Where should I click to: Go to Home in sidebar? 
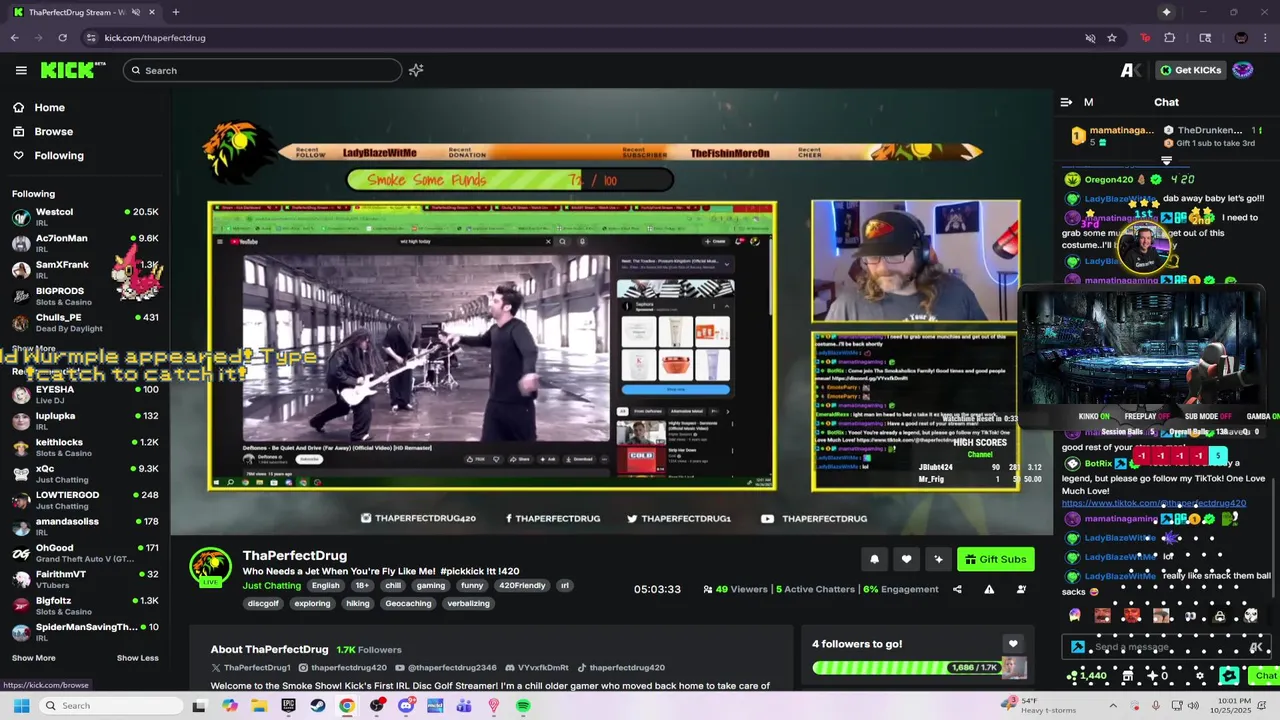[x=38, y=108]
